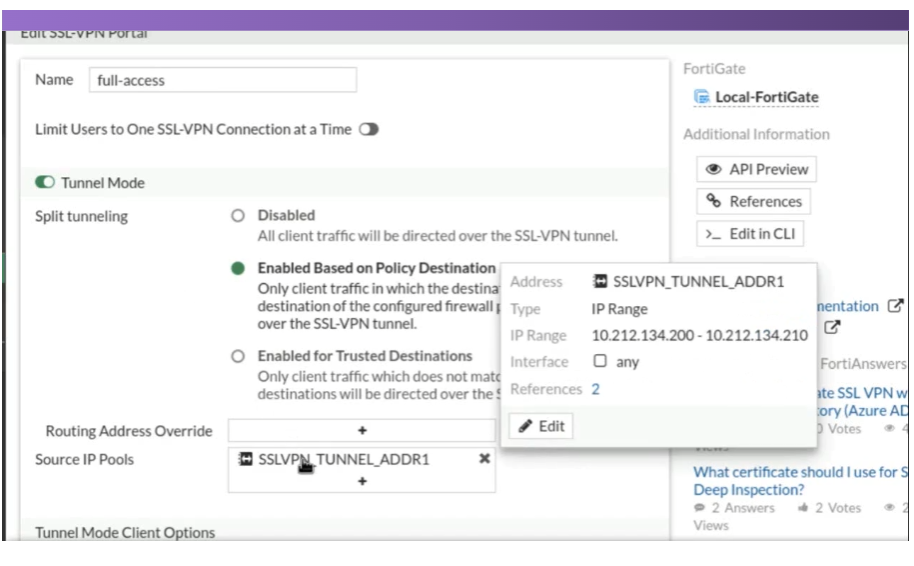Select Enabled Based on Policy Destination radio
This screenshot has width=914, height=566.
pyautogui.click(x=237, y=268)
